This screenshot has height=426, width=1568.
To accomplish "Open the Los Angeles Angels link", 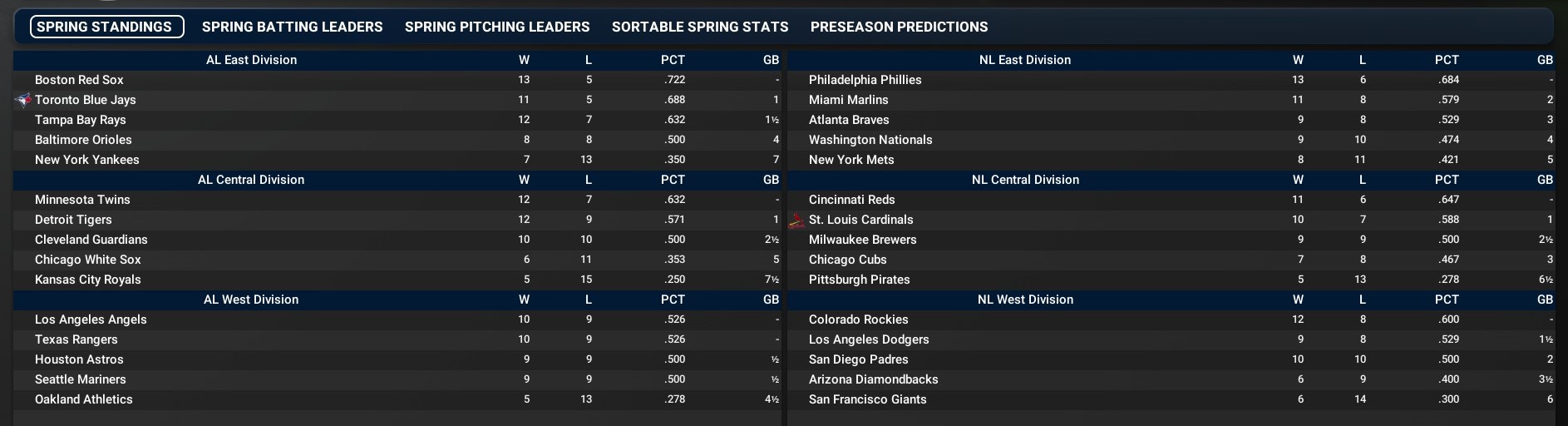I will coord(91,319).
